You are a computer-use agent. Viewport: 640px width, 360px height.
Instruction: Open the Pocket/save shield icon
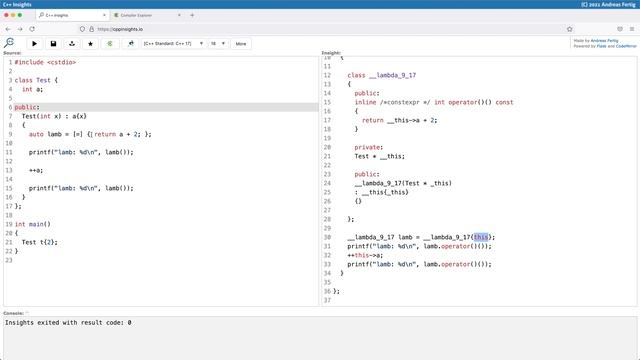(x=620, y=29)
